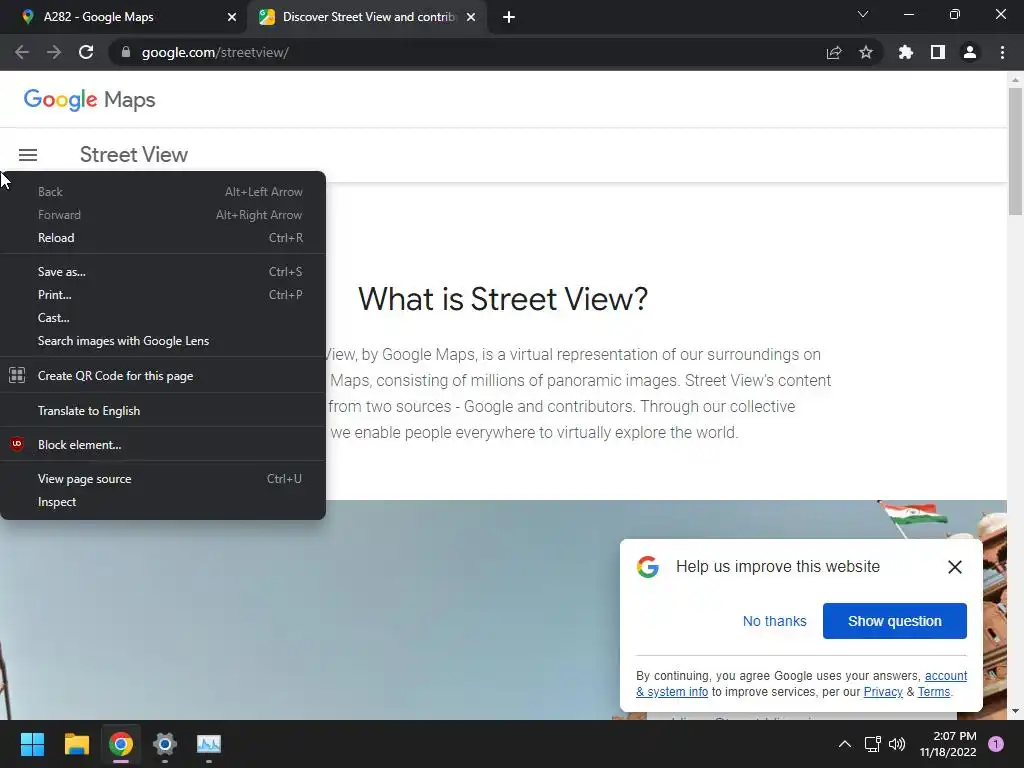Image resolution: width=1024 pixels, height=768 pixels.
Task: Open volume control tray icon
Action: point(897,744)
